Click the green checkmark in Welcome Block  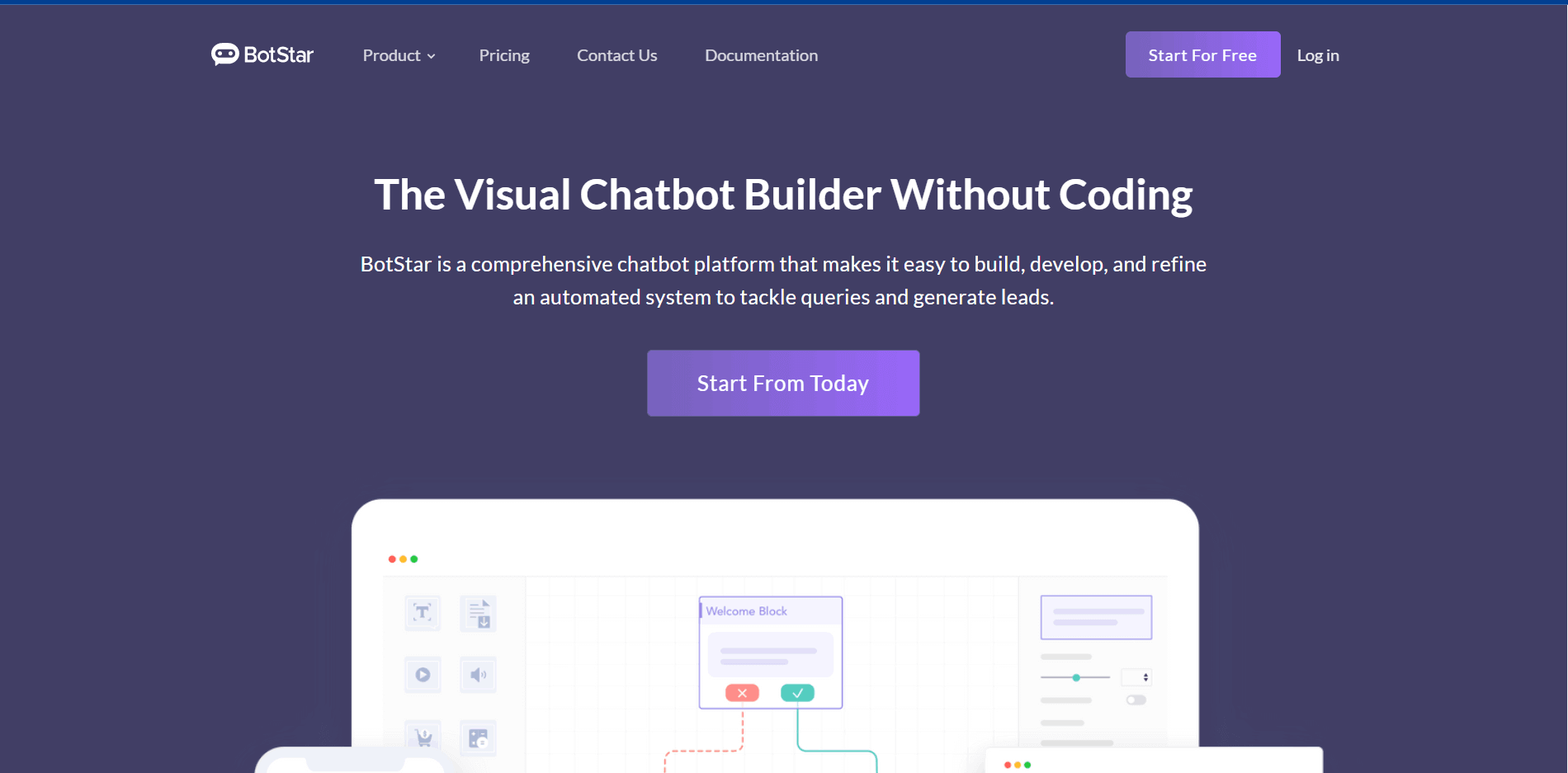click(797, 693)
